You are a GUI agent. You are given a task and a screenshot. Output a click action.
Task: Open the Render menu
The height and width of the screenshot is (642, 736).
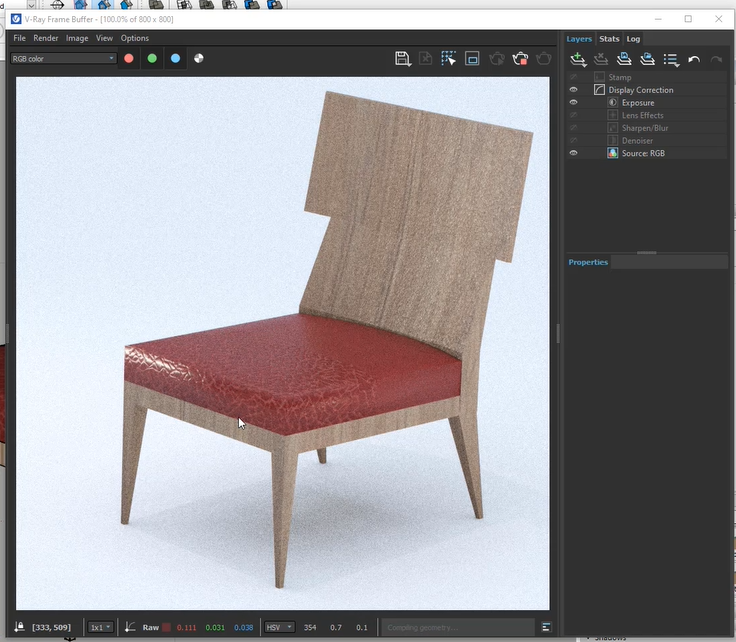click(x=46, y=38)
